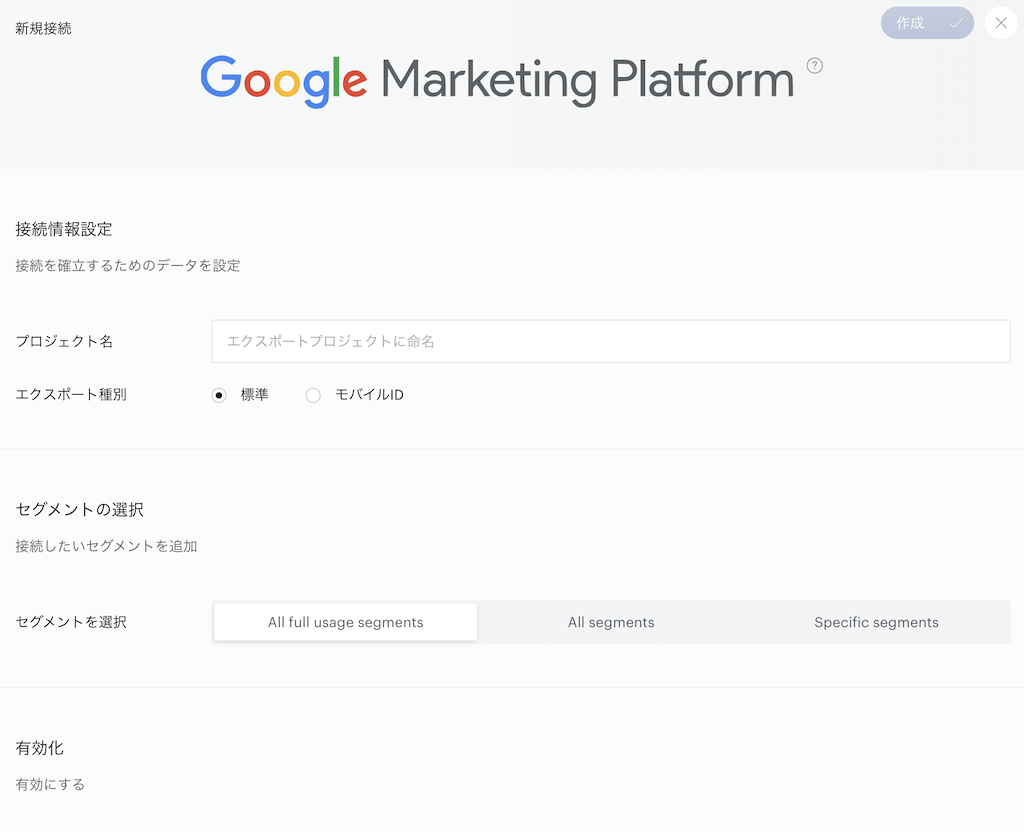Click the 標準 option label text
This screenshot has height=832, width=1024.
[255, 394]
